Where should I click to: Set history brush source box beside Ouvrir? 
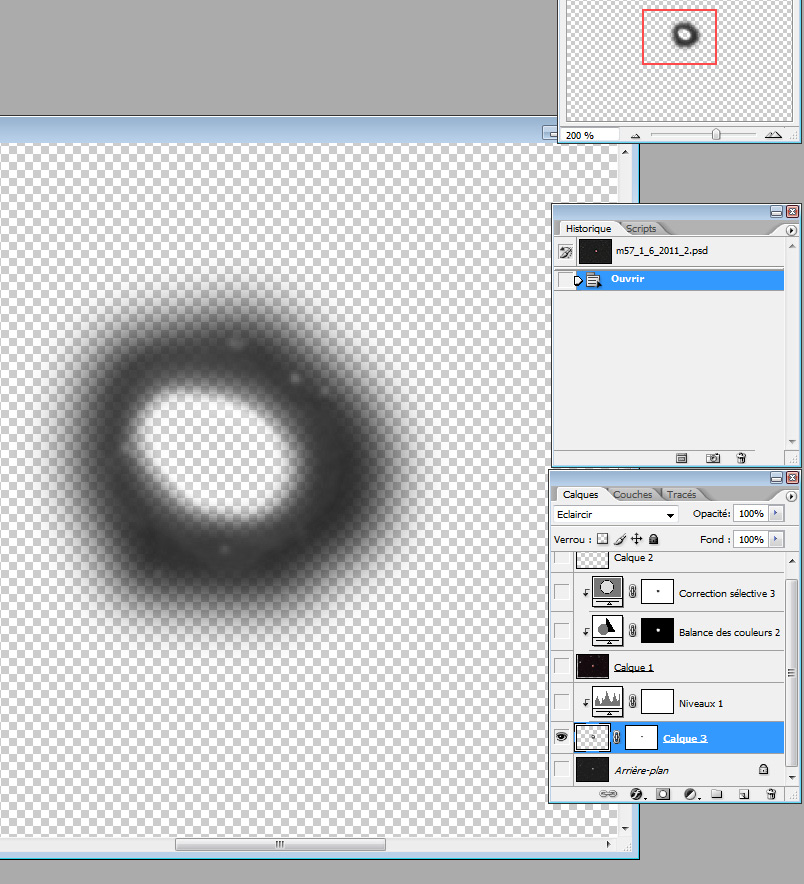click(x=565, y=280)
